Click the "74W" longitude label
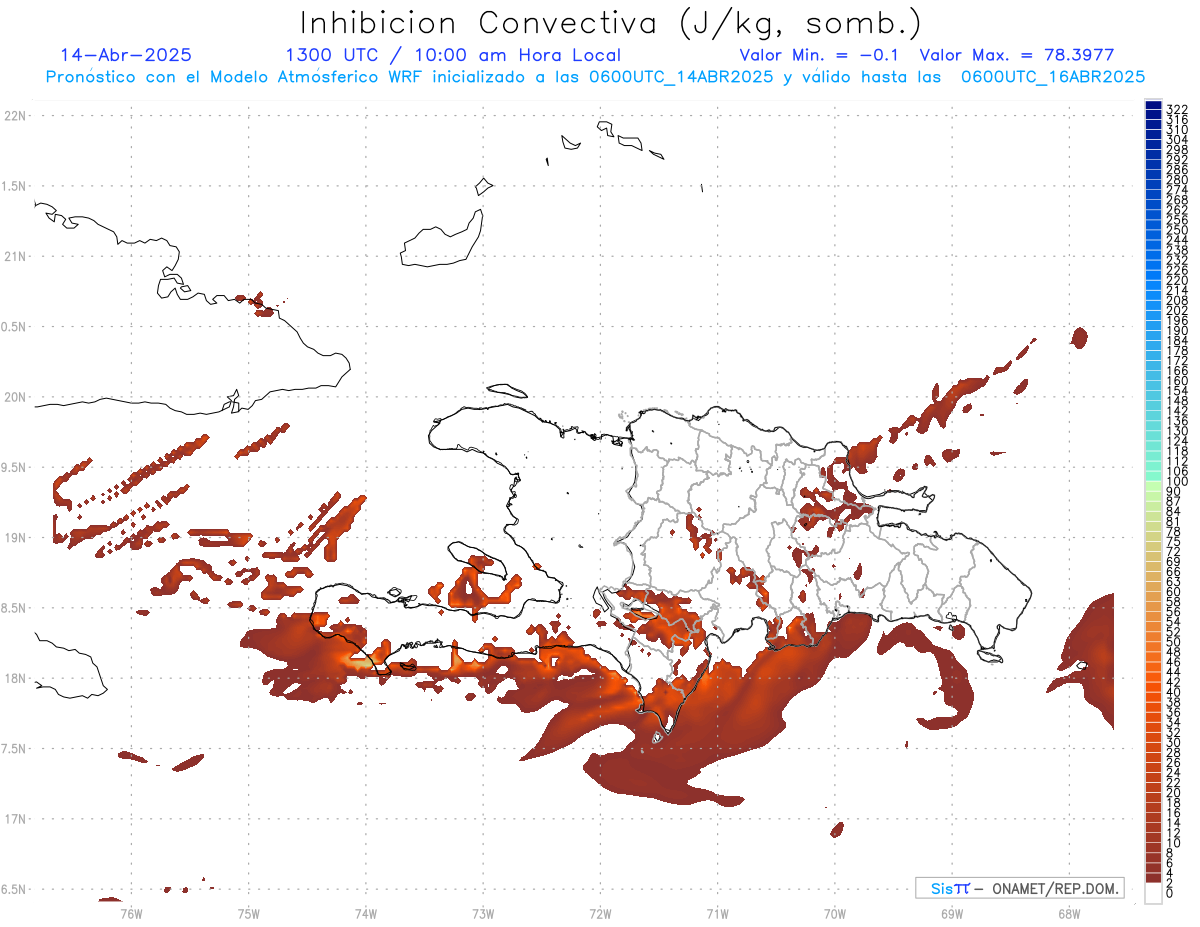The image size is (1200, 927). coord(366,913)
